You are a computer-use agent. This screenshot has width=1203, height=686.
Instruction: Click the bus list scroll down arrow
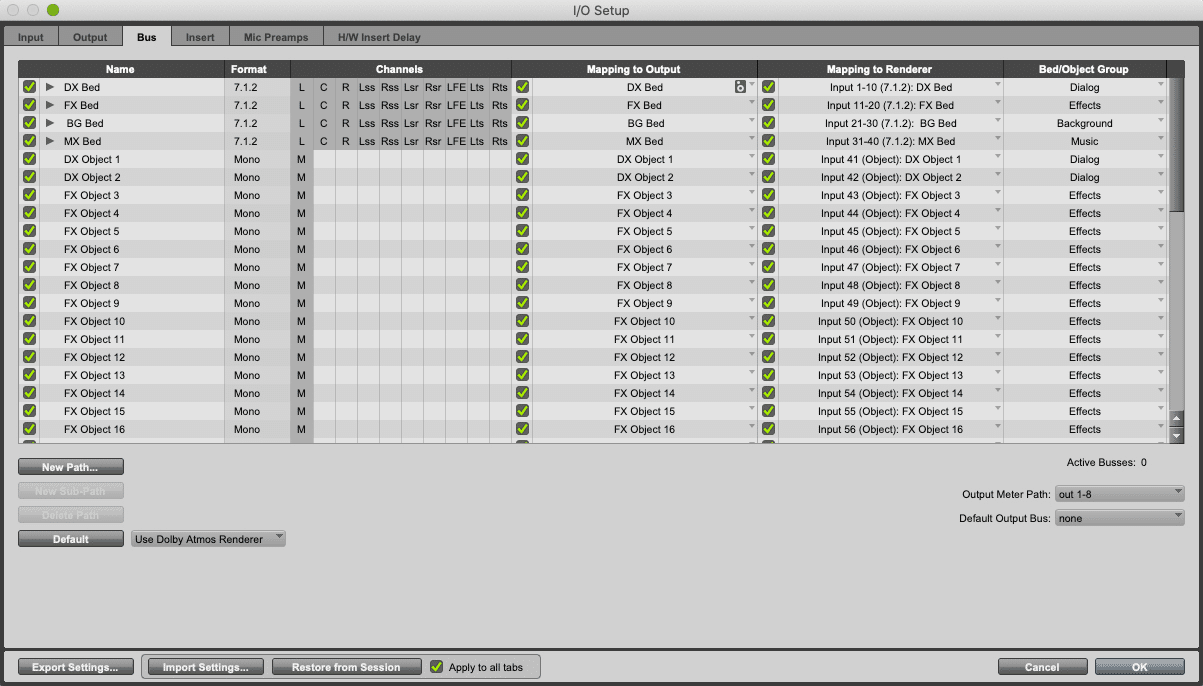(1176, 436)
